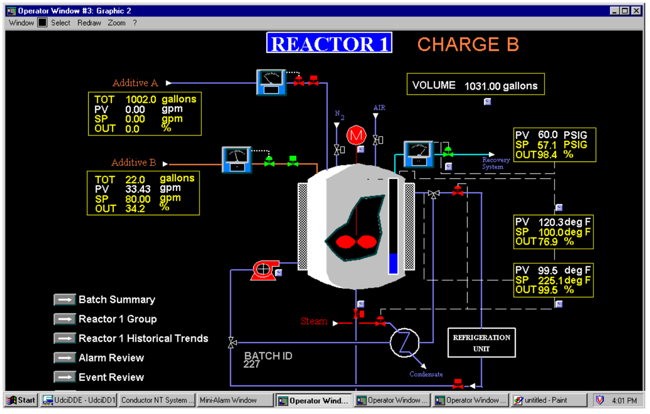Click the Additive A SP value 0.00
650x414 pixels.
point(135,119)
